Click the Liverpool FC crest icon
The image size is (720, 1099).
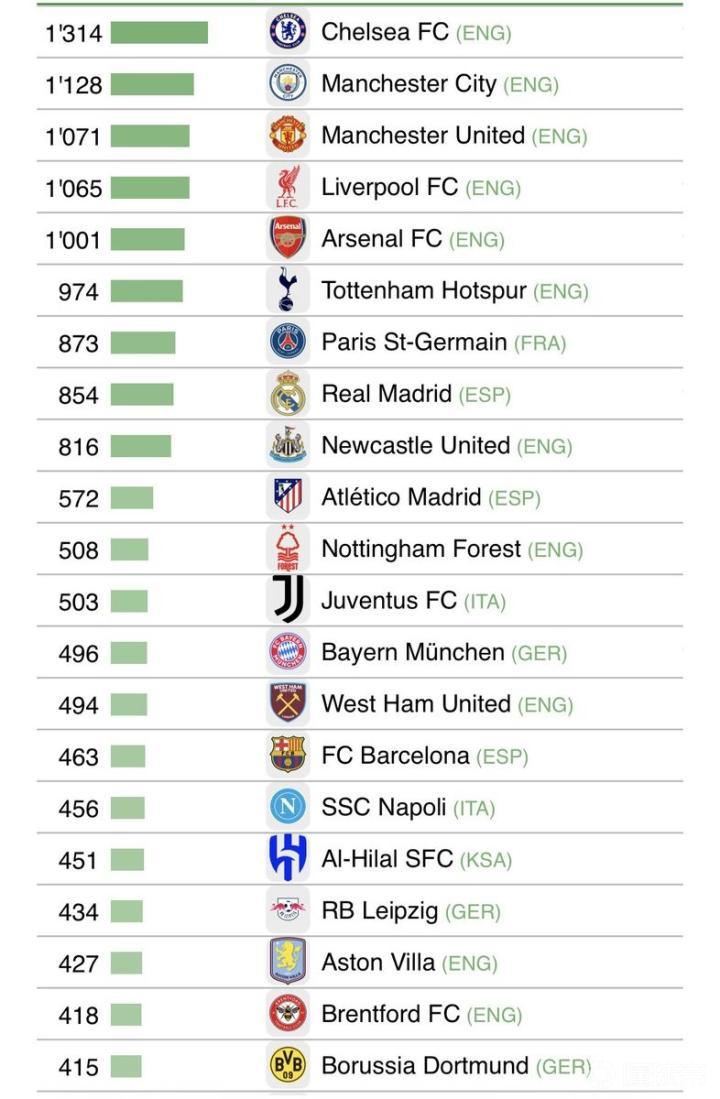point(288,187)
